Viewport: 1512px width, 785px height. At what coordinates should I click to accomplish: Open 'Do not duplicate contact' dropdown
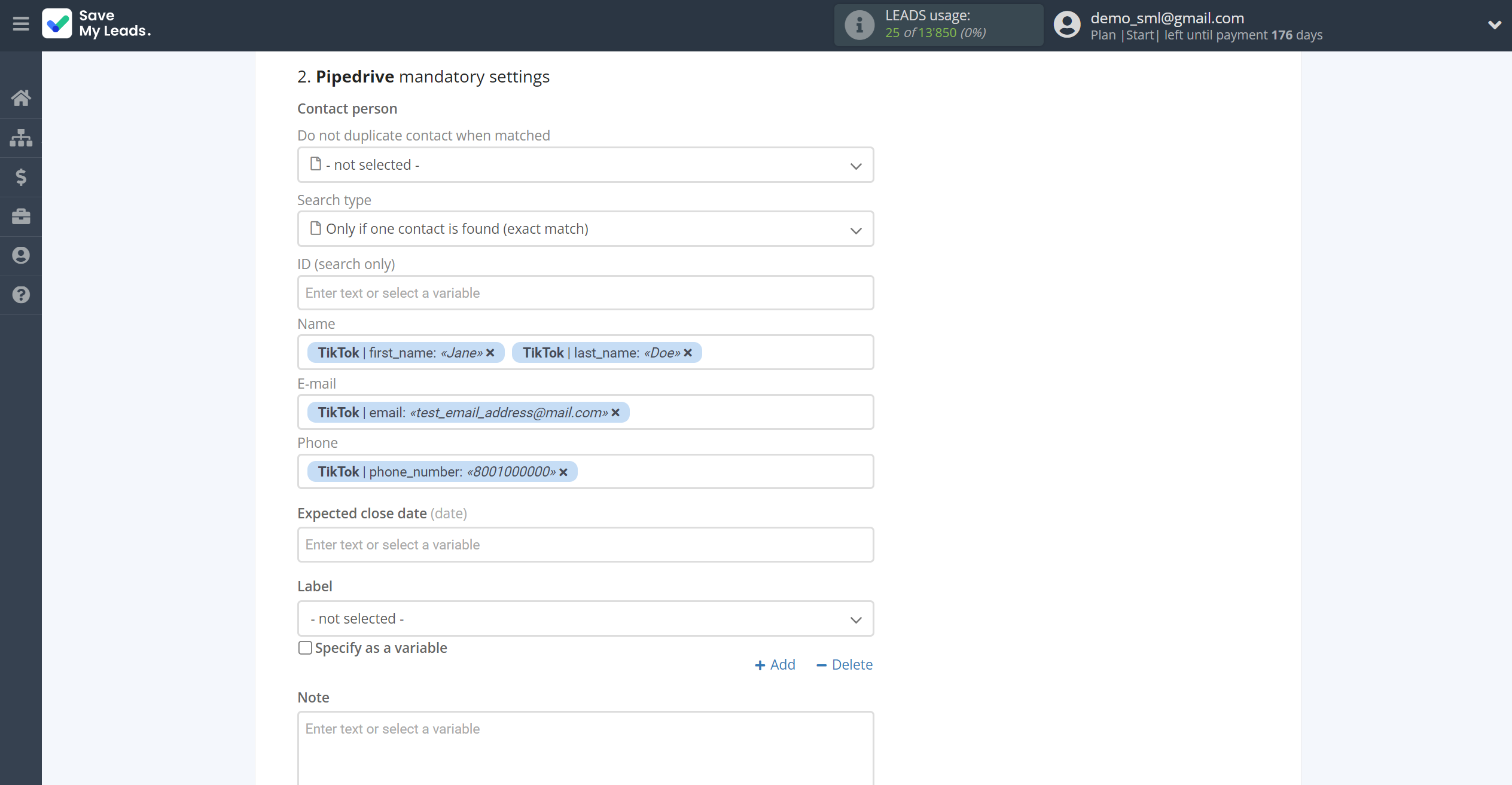point(586,165)
